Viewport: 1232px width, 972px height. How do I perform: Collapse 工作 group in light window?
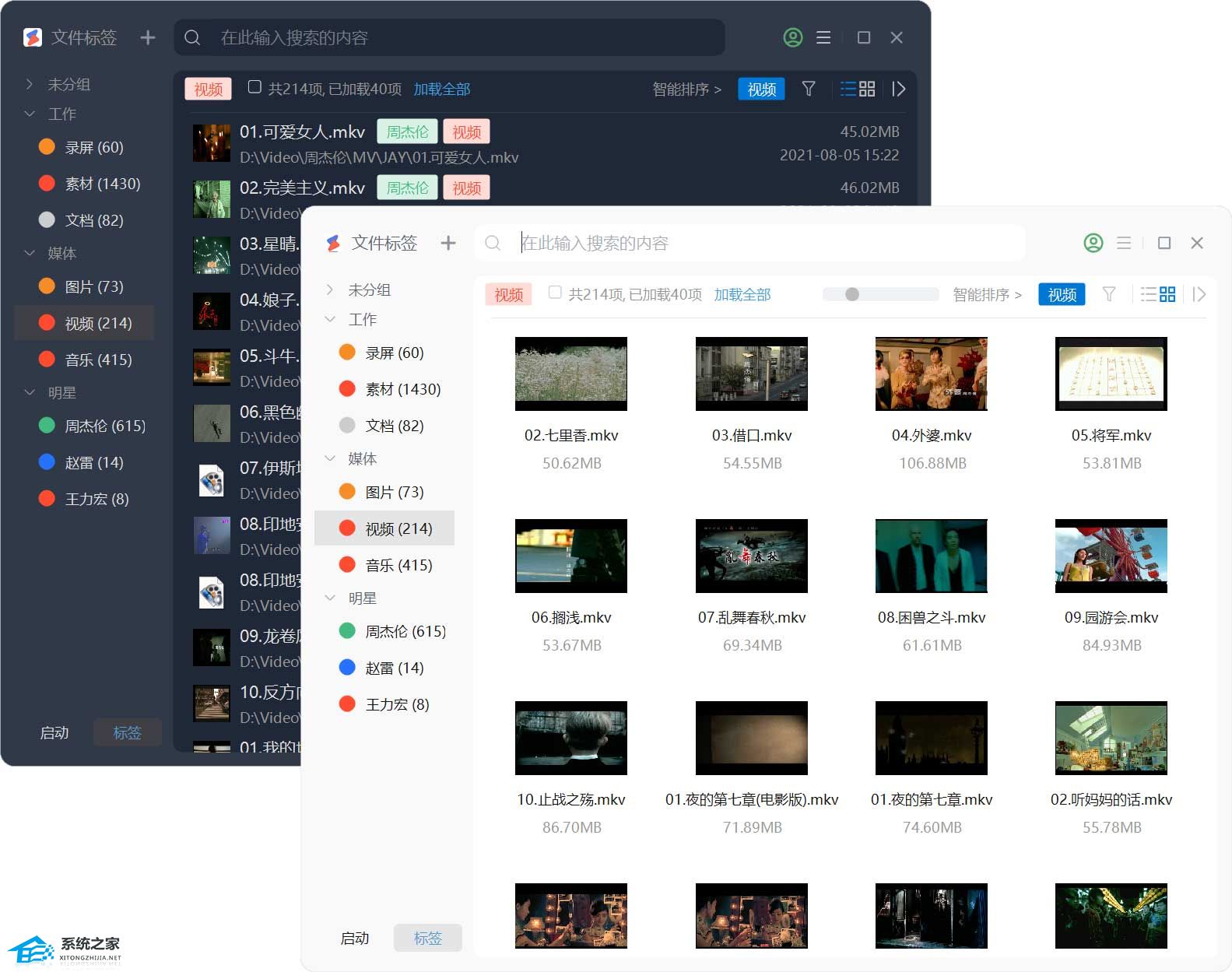330,319
